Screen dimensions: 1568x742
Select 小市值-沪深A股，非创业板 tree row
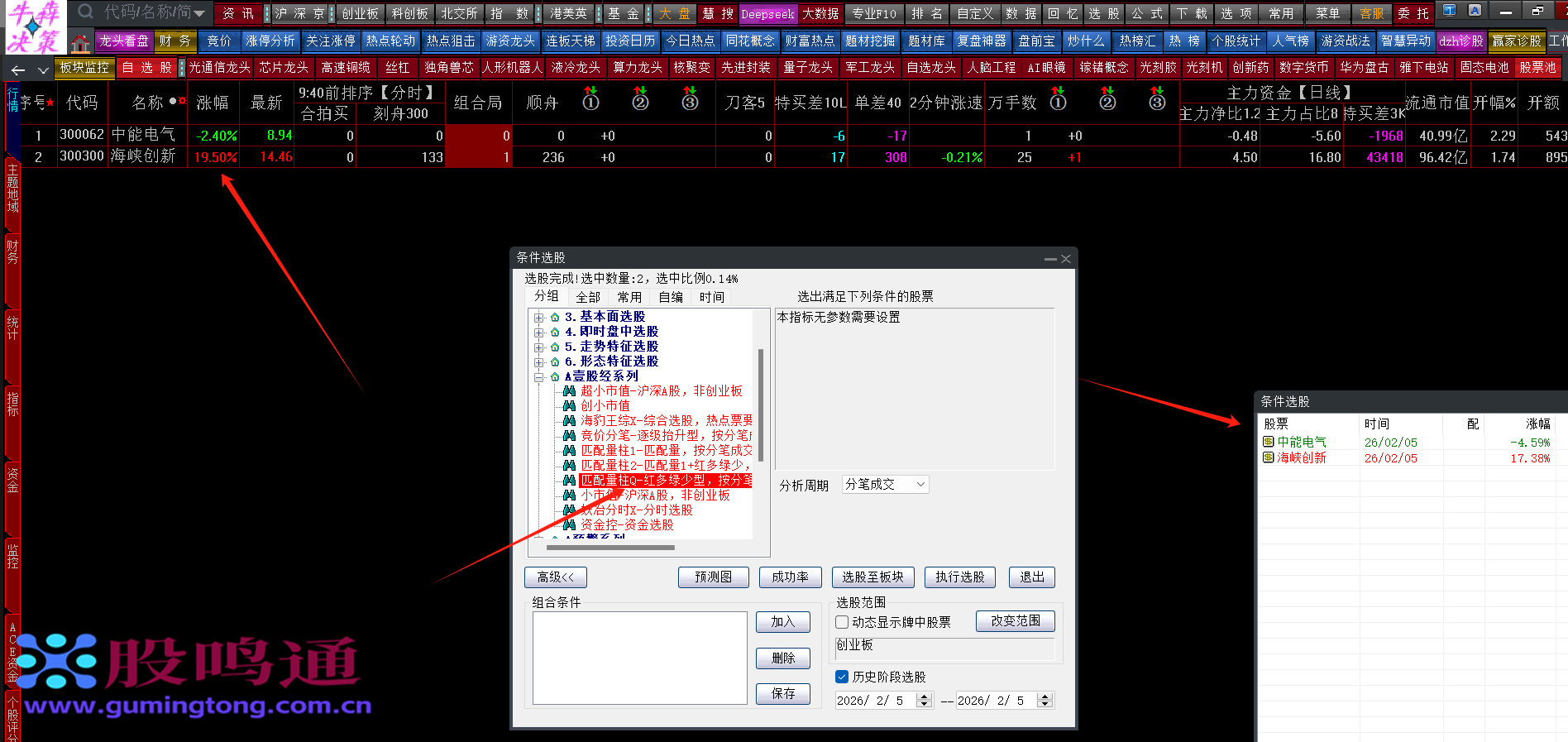[x=655, y=495]
